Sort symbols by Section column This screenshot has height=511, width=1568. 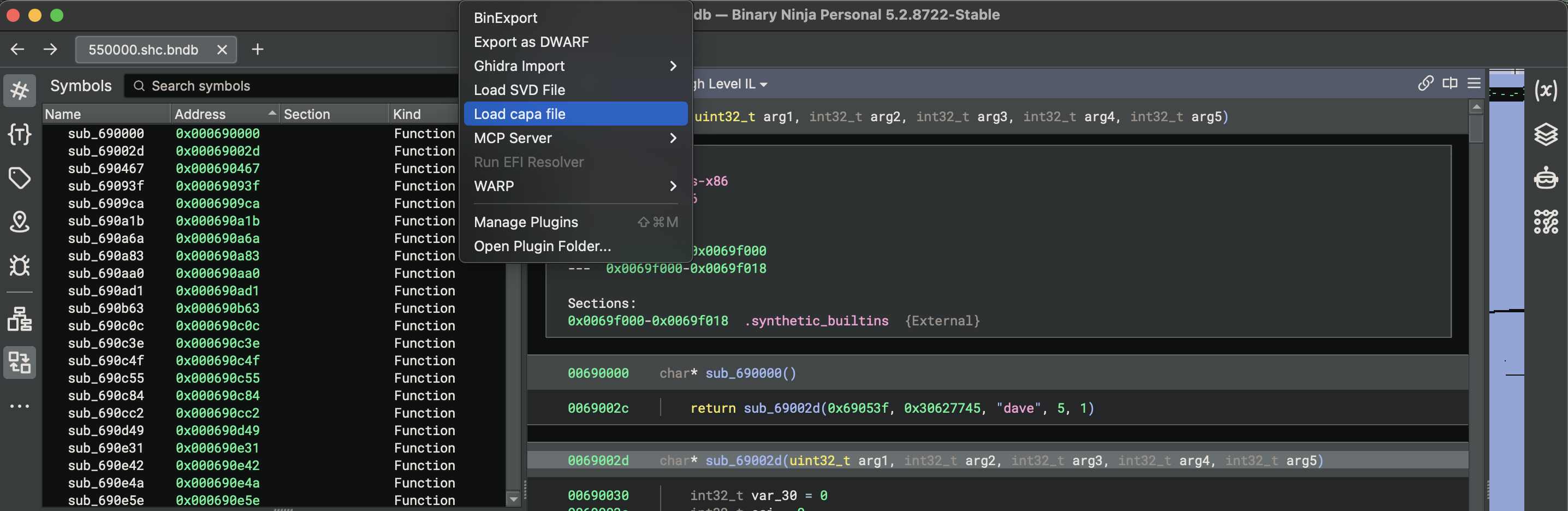pyautogui.click(x=334, y=114)
